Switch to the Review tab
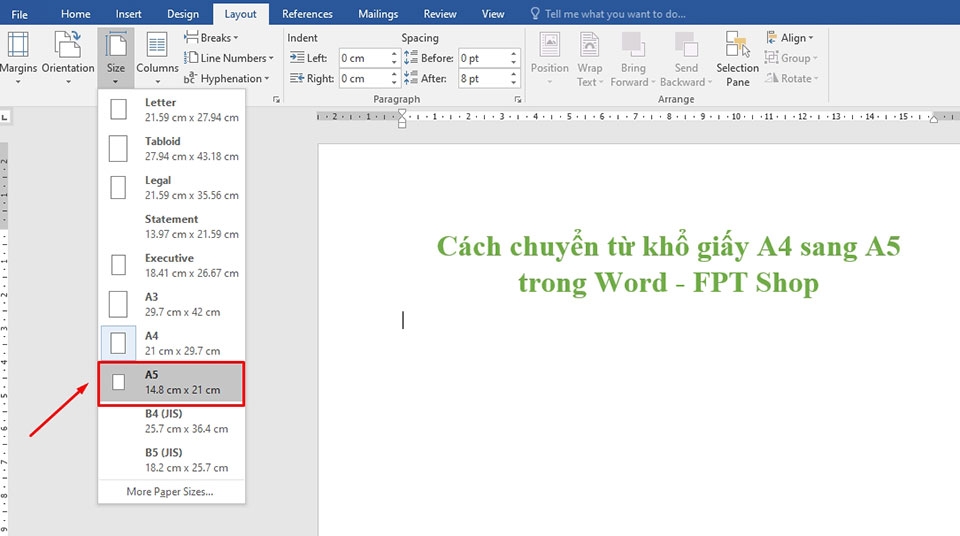This screenshot has width=960, height=536. pyautogui.click(x=440, y=13)
